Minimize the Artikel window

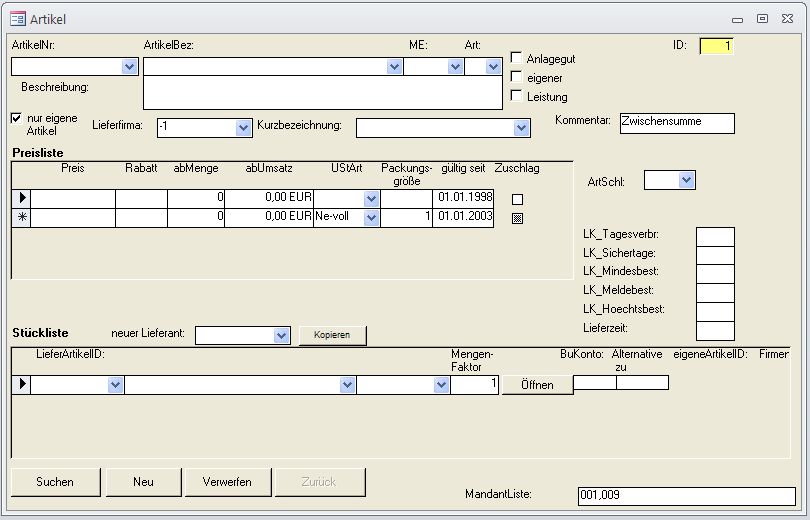738,20
